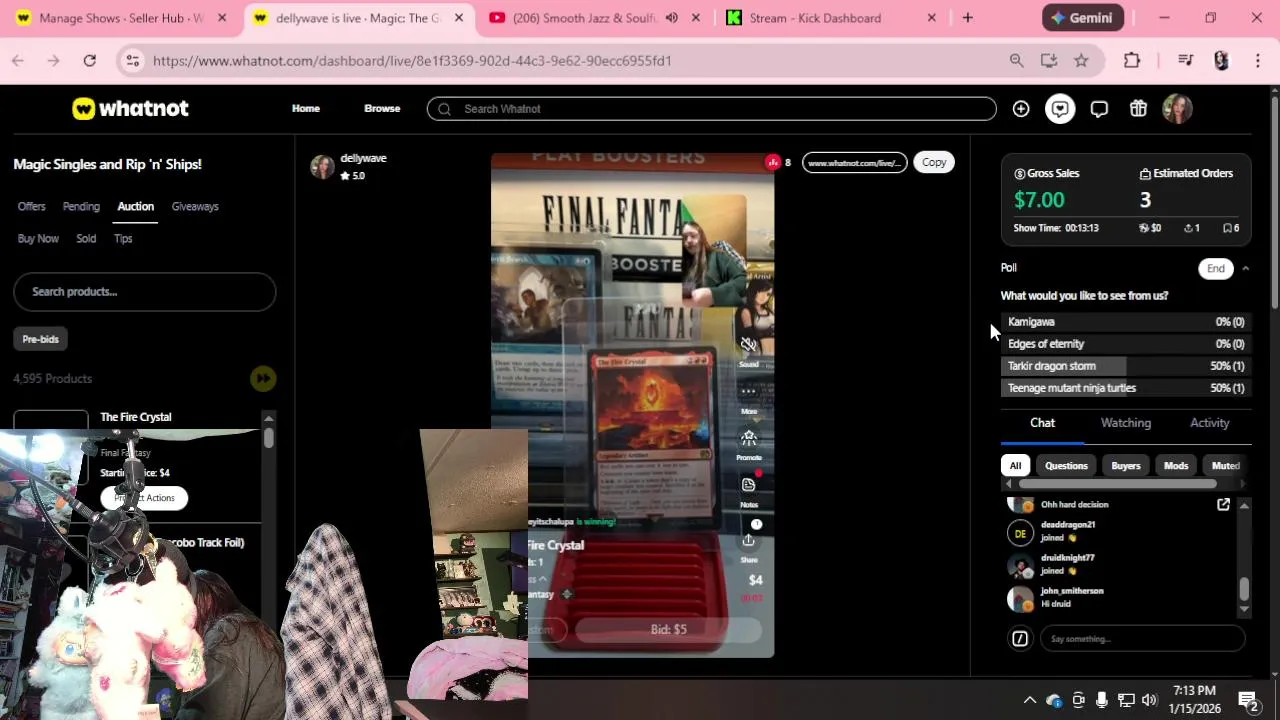Click the whatnot.com/live URL pill
The height and width of the screenshot is (720, 1280).
(x=854, y=162)
